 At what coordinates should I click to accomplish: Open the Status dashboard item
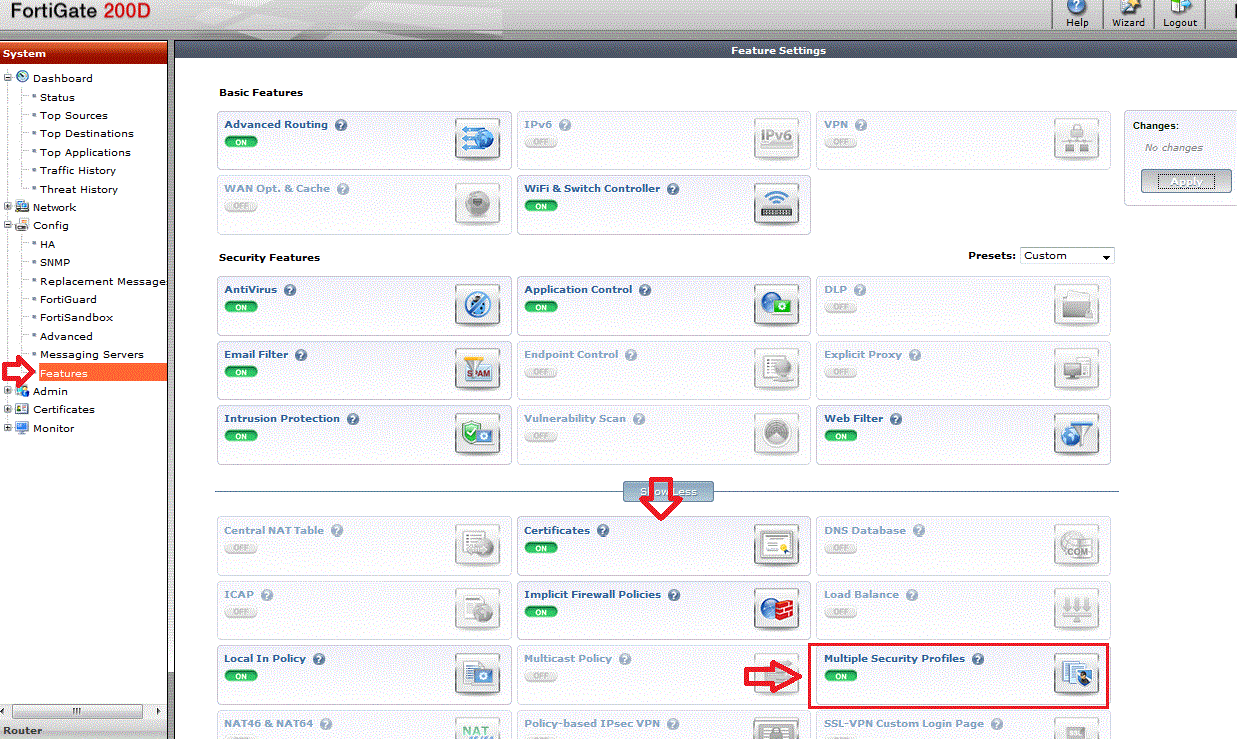(x=57, y=97)
